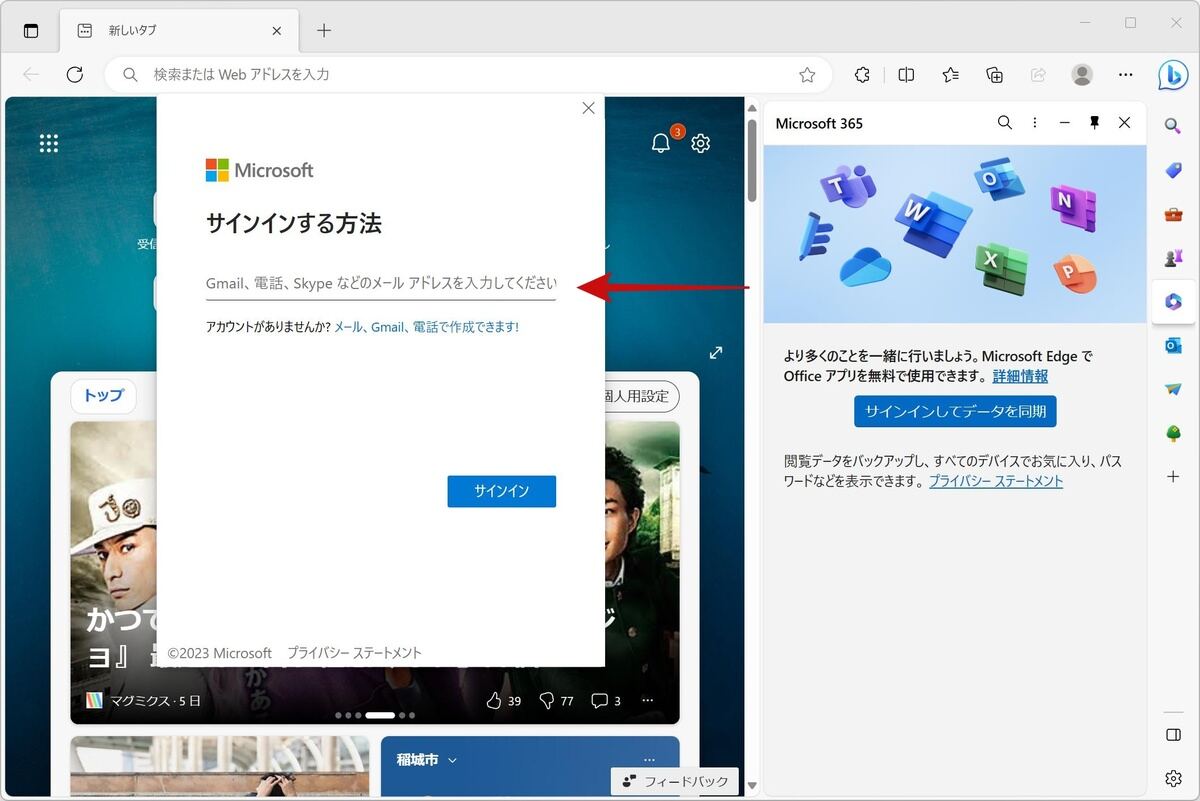Open the tab actions menu icon

pos(31,31)
